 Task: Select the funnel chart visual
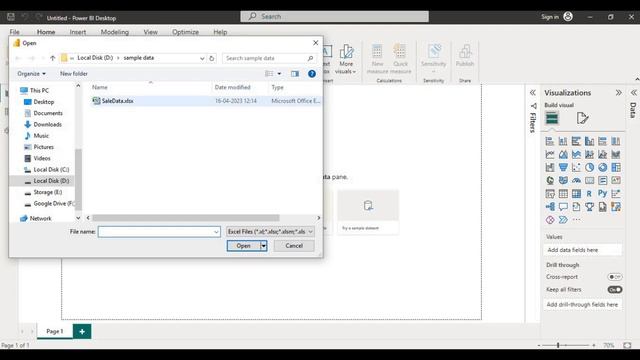click(x=563, y=167)
